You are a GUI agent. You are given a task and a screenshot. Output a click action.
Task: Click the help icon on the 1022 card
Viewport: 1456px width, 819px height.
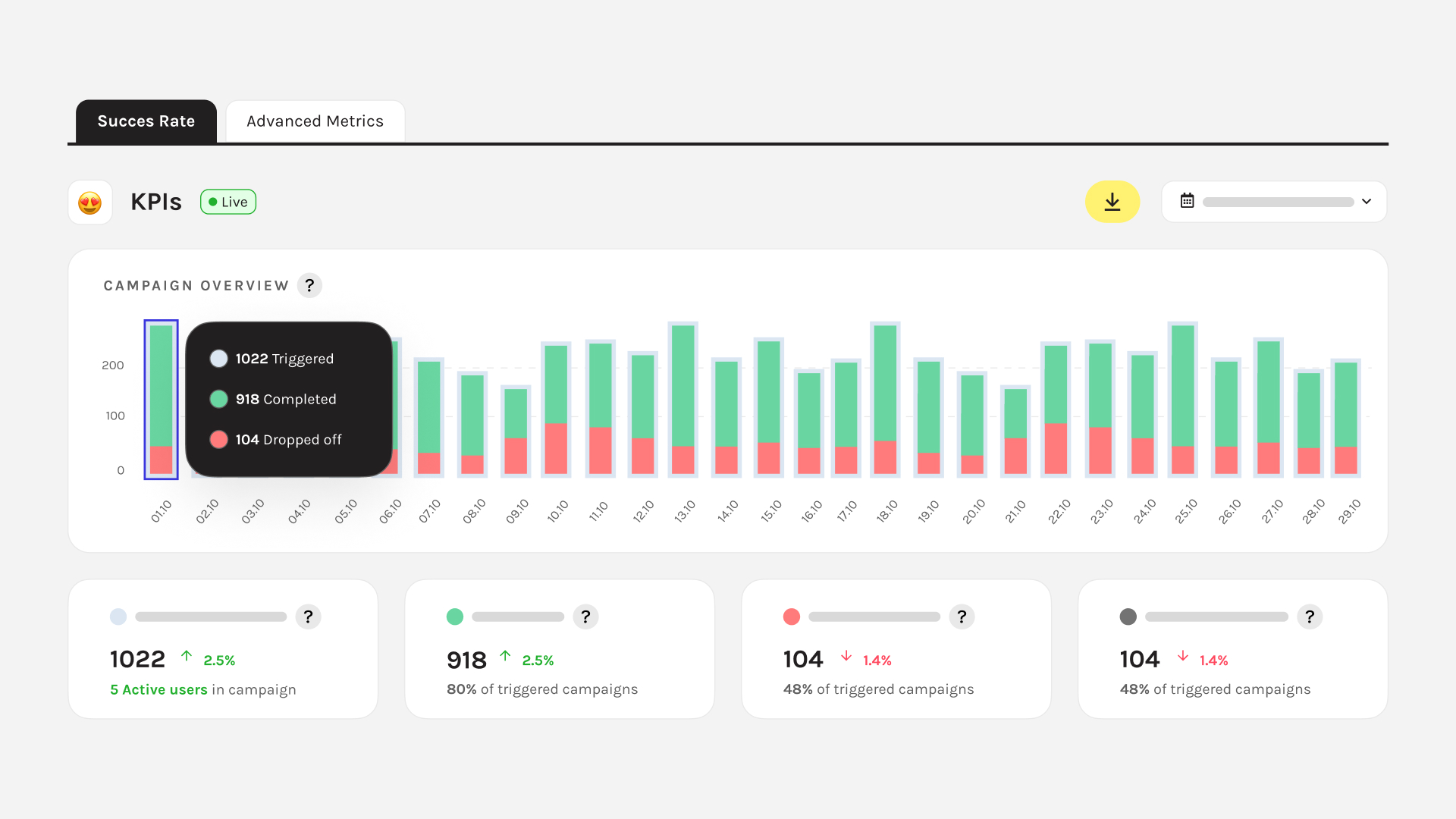coord(308,617)
